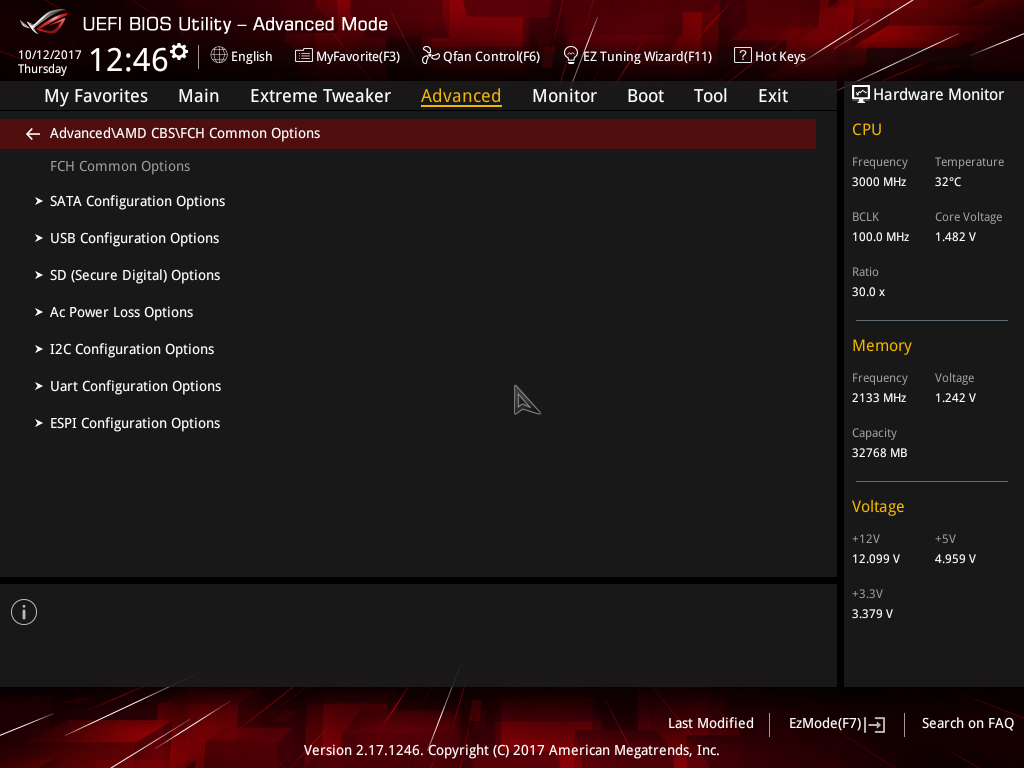Click the date 10/12/2017
Viewport: 1024px width, 768px height.
pos(50,55)
